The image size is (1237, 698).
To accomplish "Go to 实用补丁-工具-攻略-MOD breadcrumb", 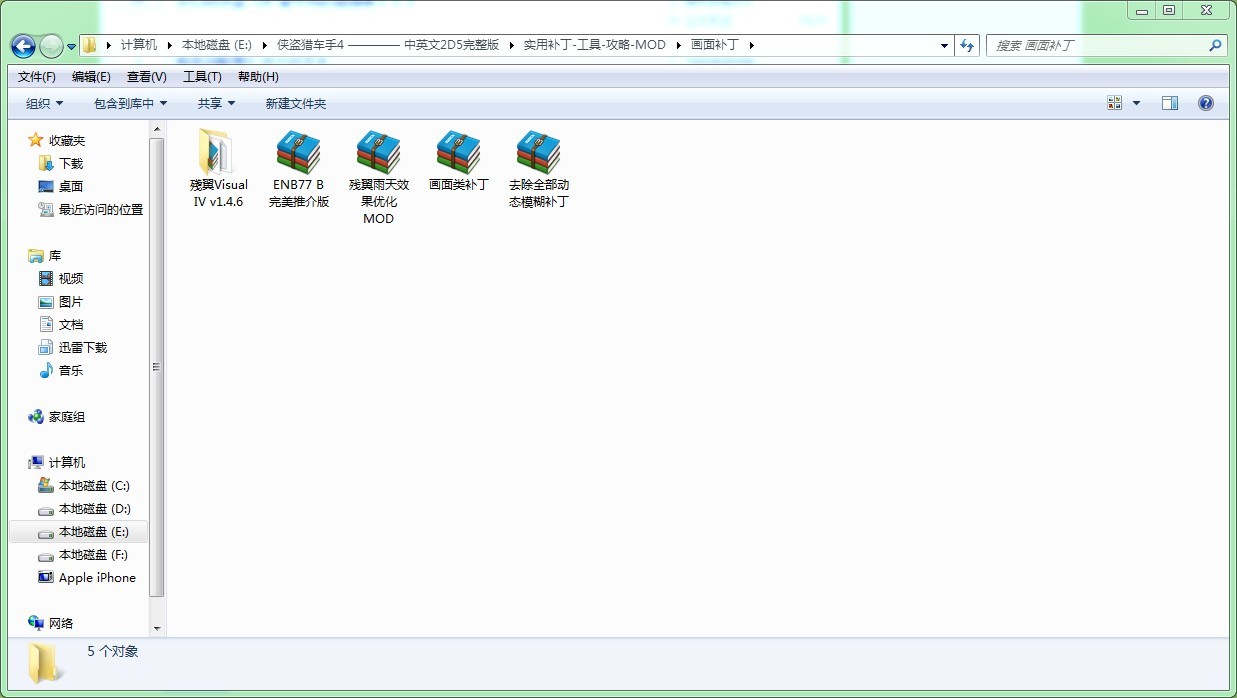I will tap(594, 45).
